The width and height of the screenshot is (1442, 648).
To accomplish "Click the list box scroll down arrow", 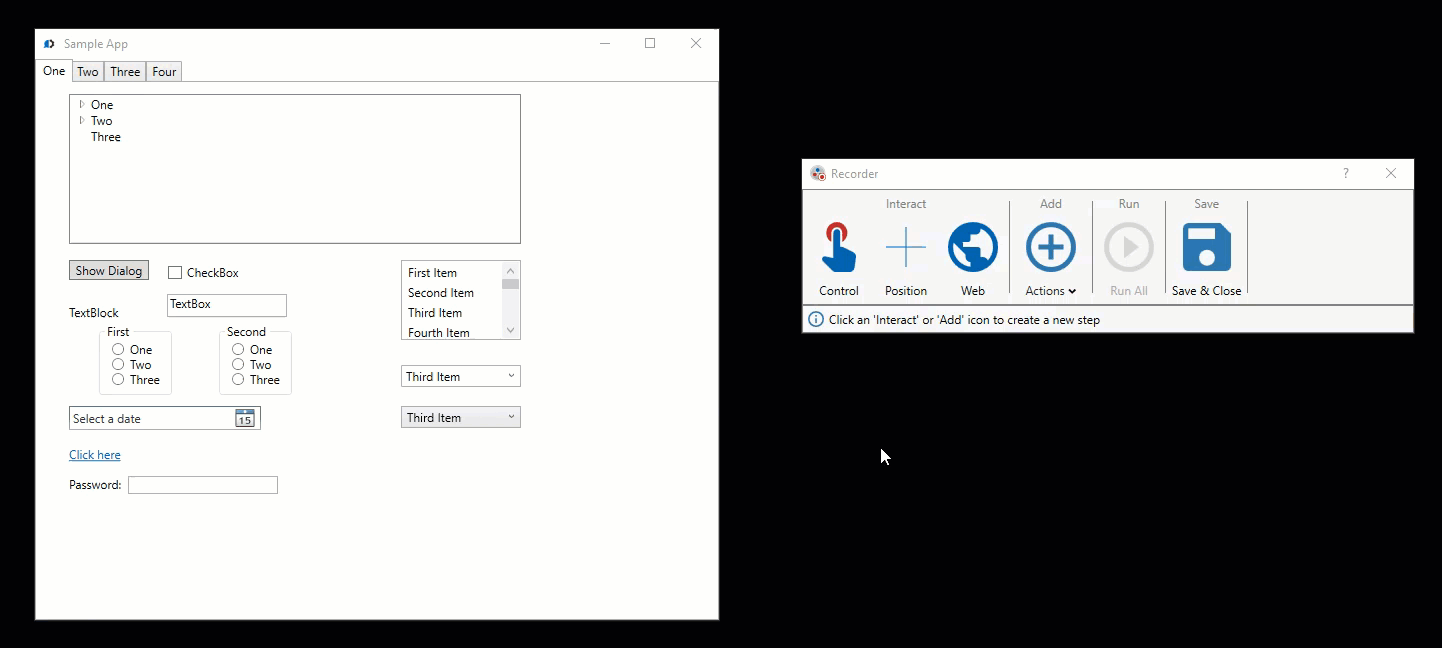I will [x=511, y=330].
